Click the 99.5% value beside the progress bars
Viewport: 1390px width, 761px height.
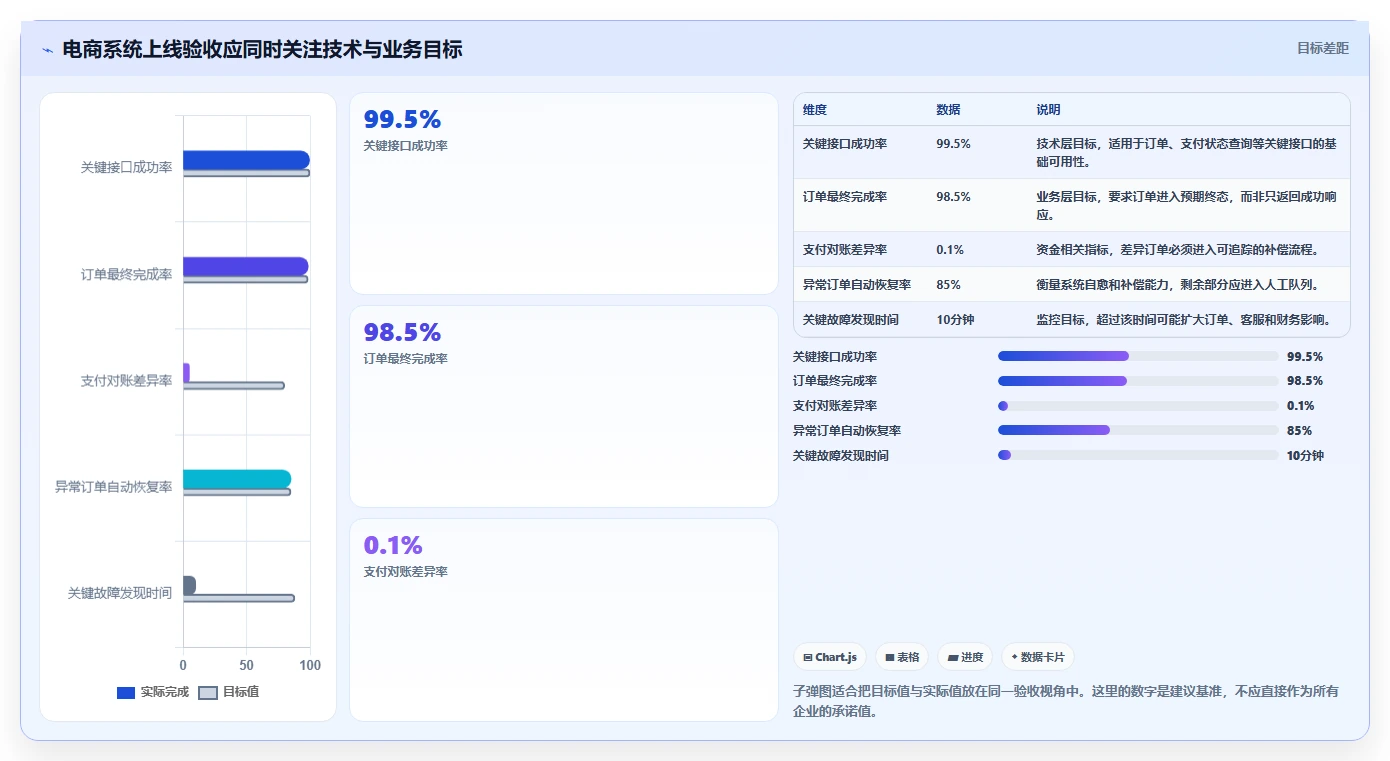(x=1305, y=357)
